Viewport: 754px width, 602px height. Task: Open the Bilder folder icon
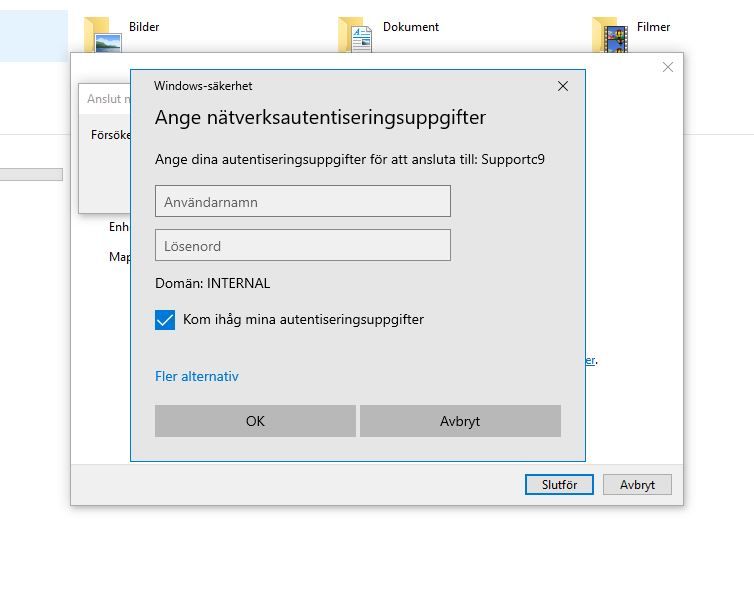tap(102, 35)
